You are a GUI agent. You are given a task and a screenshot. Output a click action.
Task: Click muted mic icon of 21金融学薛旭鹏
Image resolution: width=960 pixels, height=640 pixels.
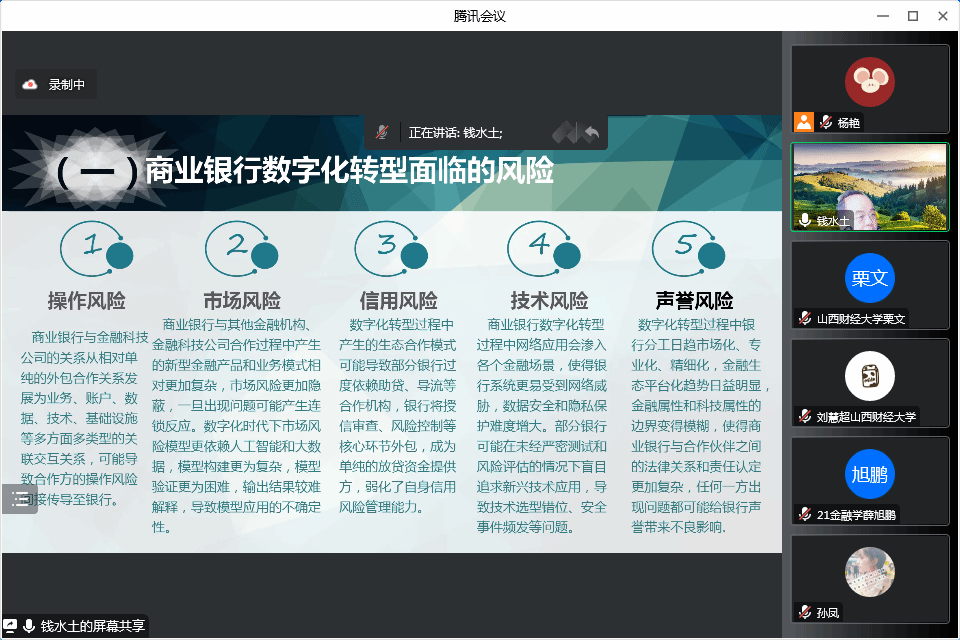pos(805,515)
